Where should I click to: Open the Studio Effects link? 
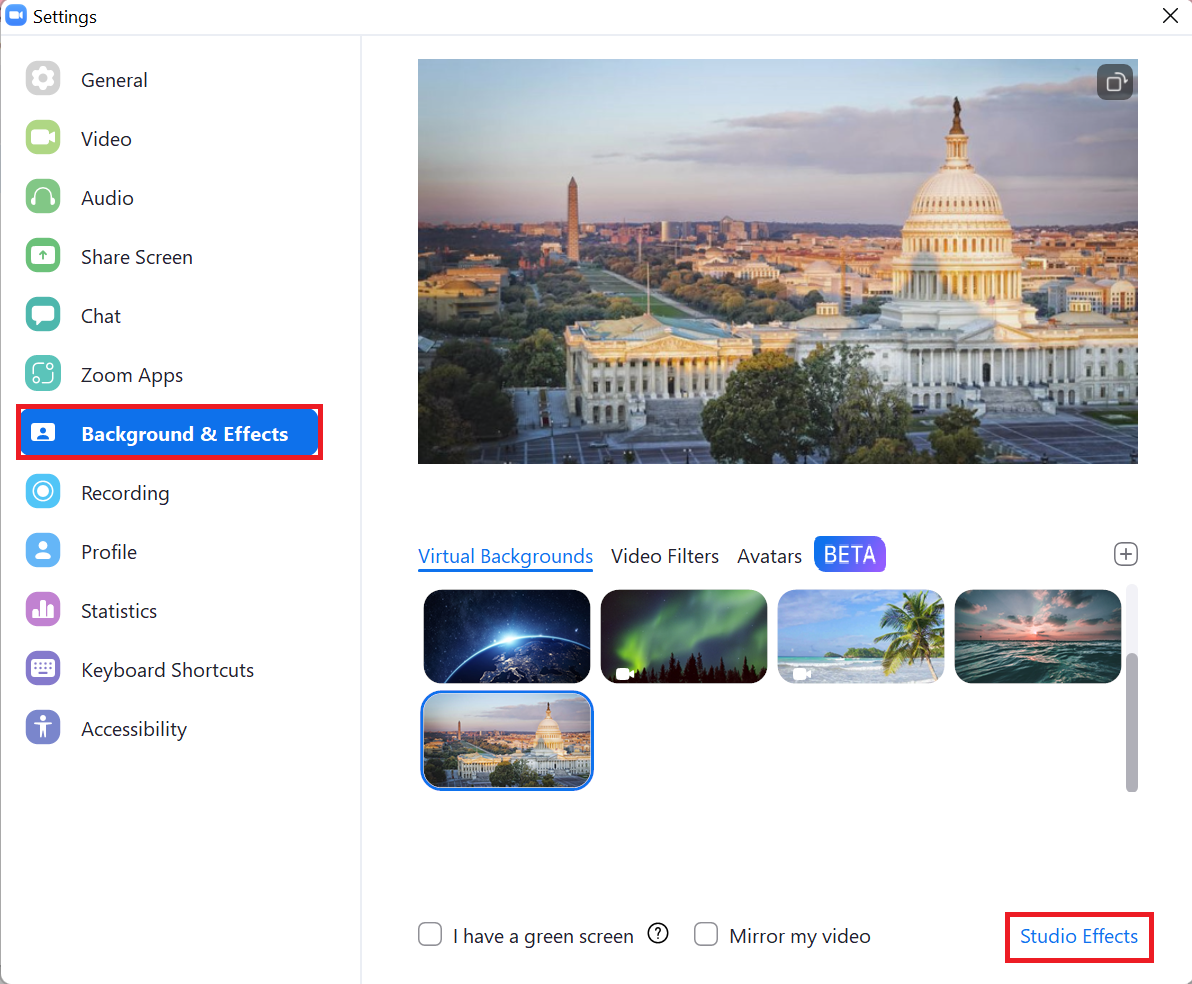coord(1079,936)
